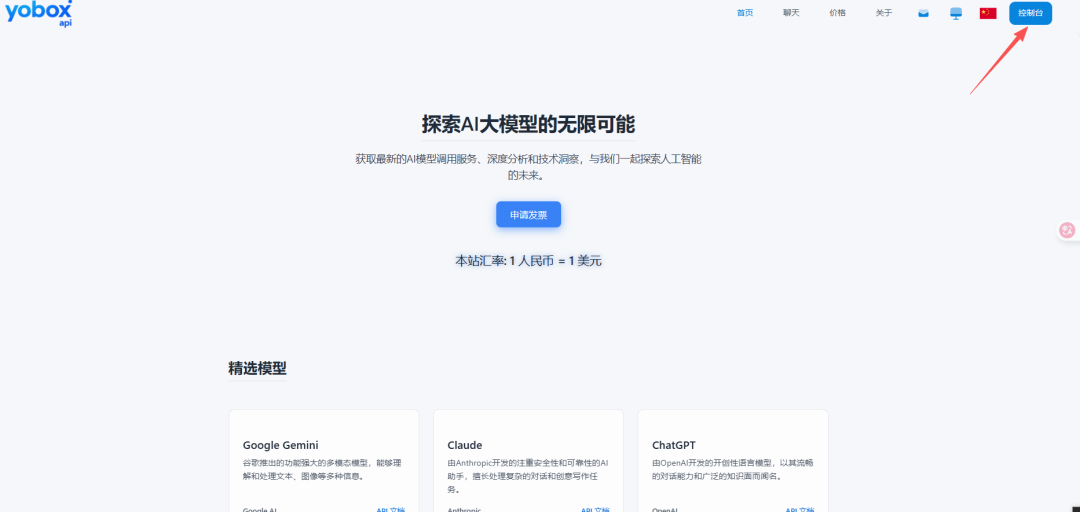The height and width of the screenshot is (512, 1080).
Task: Click the 本站汇率: 1 人民币 = 1 美元 text
Action: tap(528, 261)
